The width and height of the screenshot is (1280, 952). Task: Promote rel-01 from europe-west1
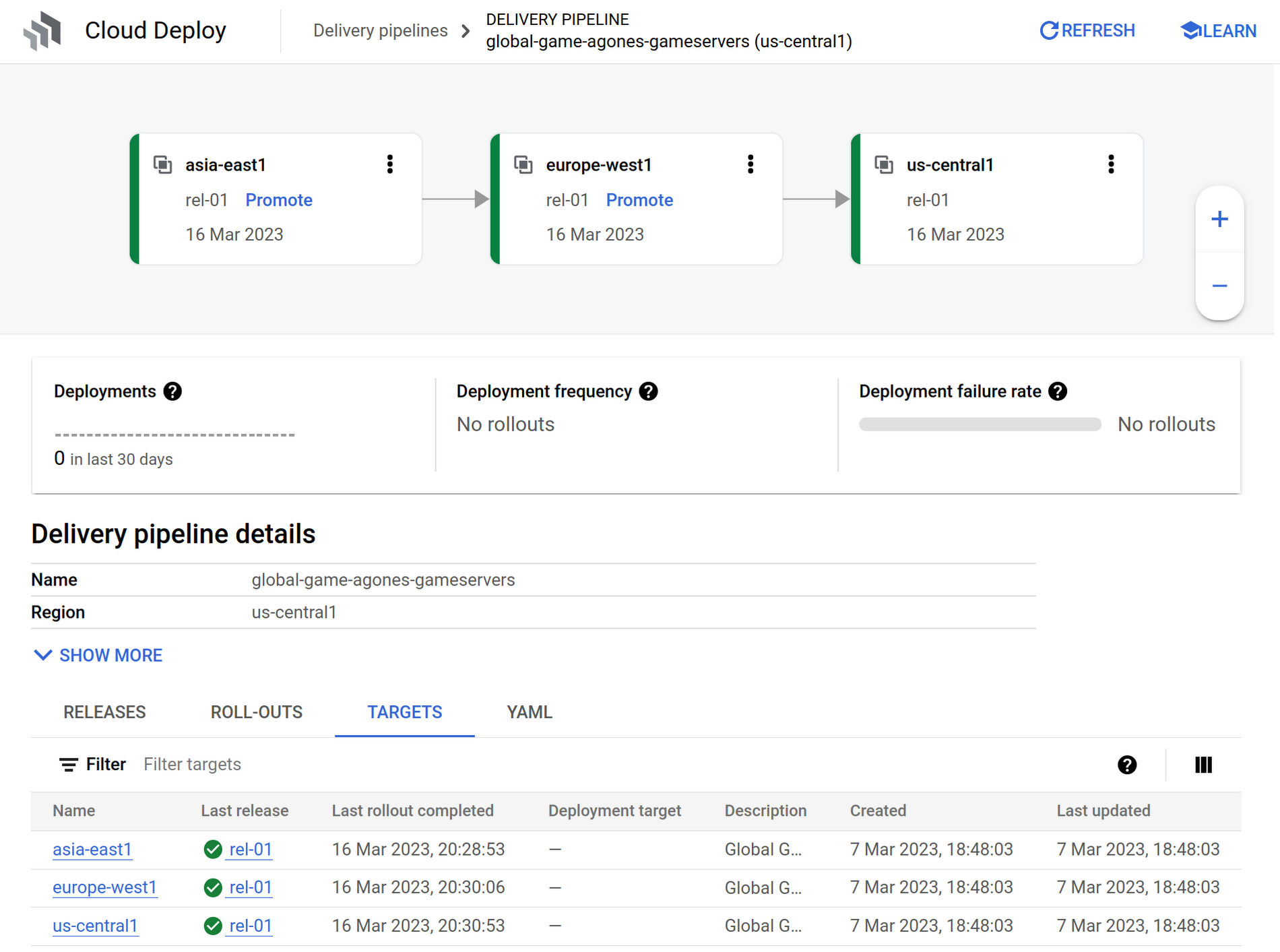[639, 200]
